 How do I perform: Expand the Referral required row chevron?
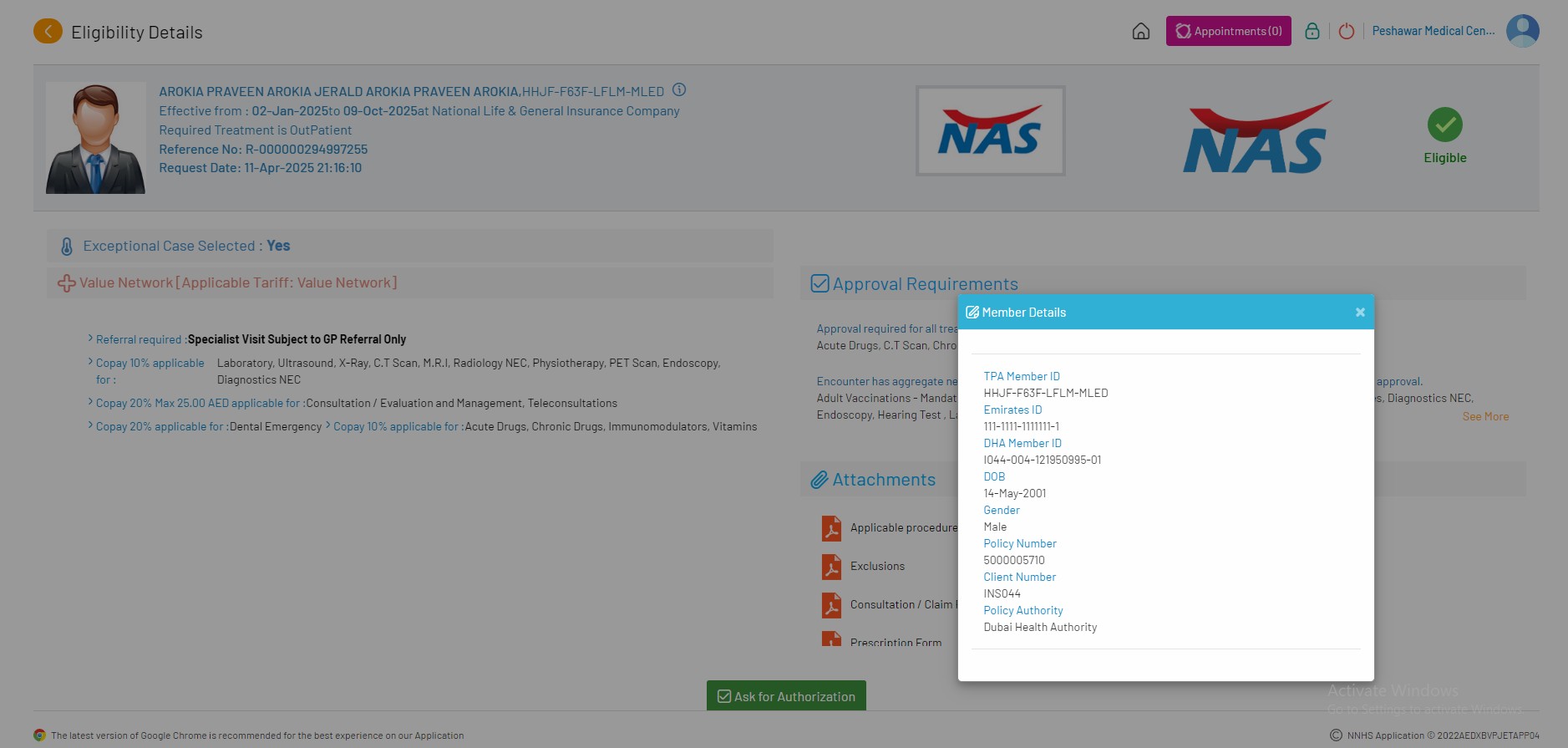coord(90,338)
